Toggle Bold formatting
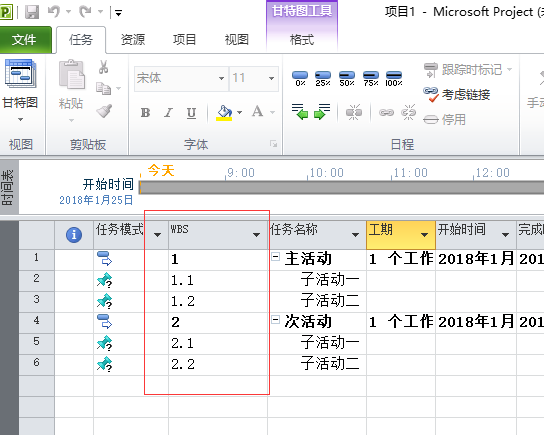 pyautogui.click(x=145, y=113)
